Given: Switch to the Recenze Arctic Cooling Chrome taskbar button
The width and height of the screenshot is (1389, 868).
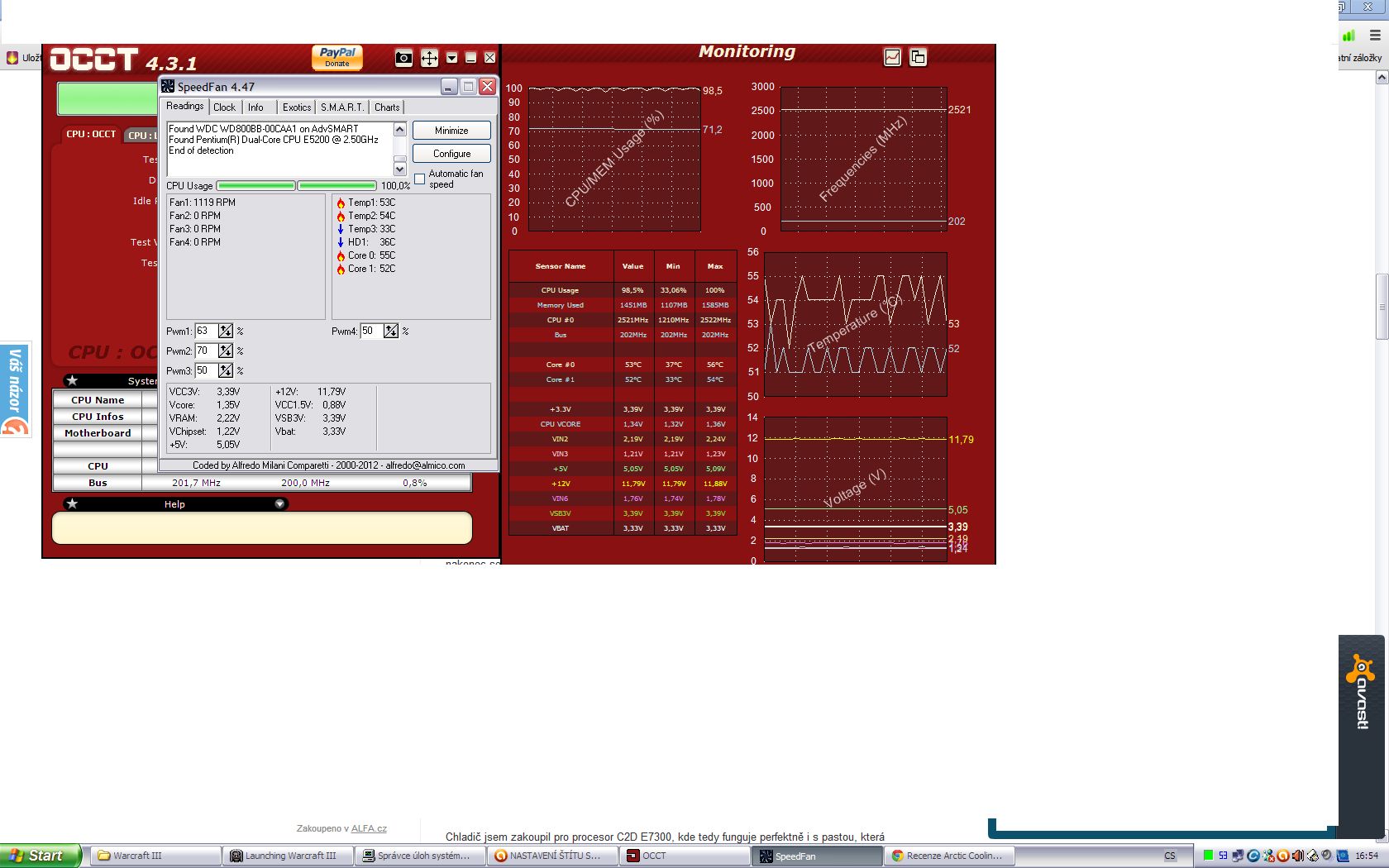Looking at the screenshot, I should (951, 856).
